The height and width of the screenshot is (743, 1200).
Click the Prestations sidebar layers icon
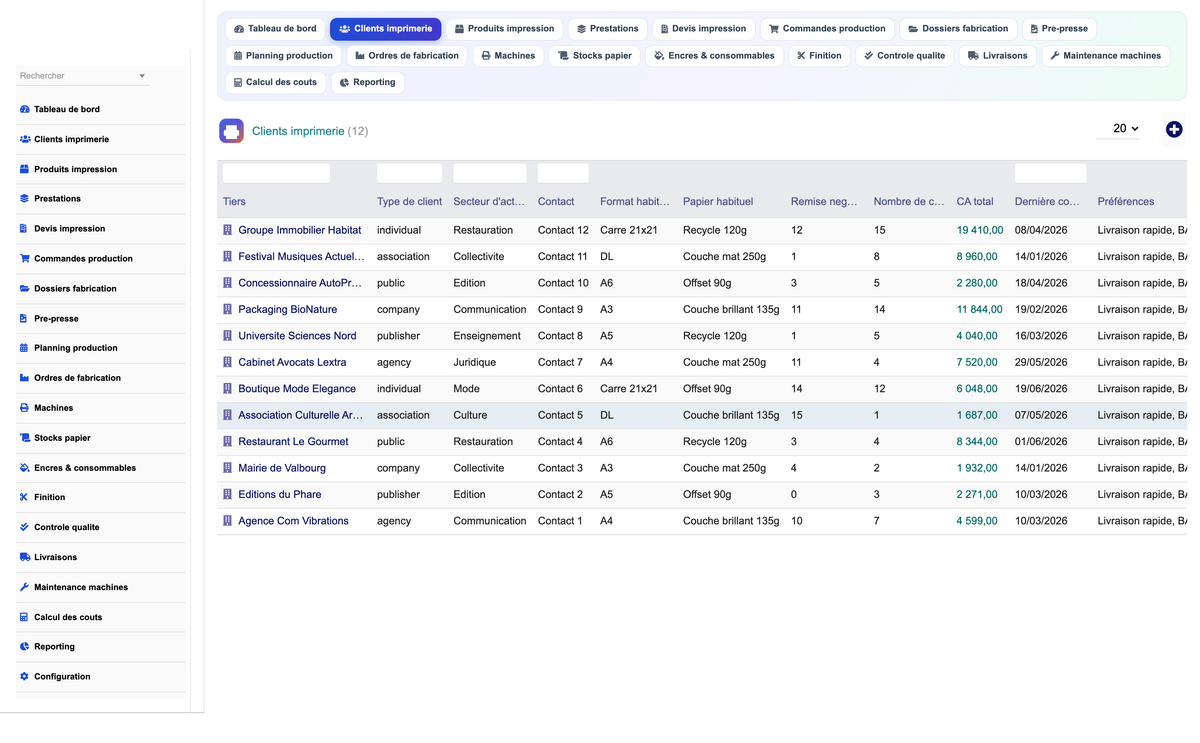tap(25, 199)
